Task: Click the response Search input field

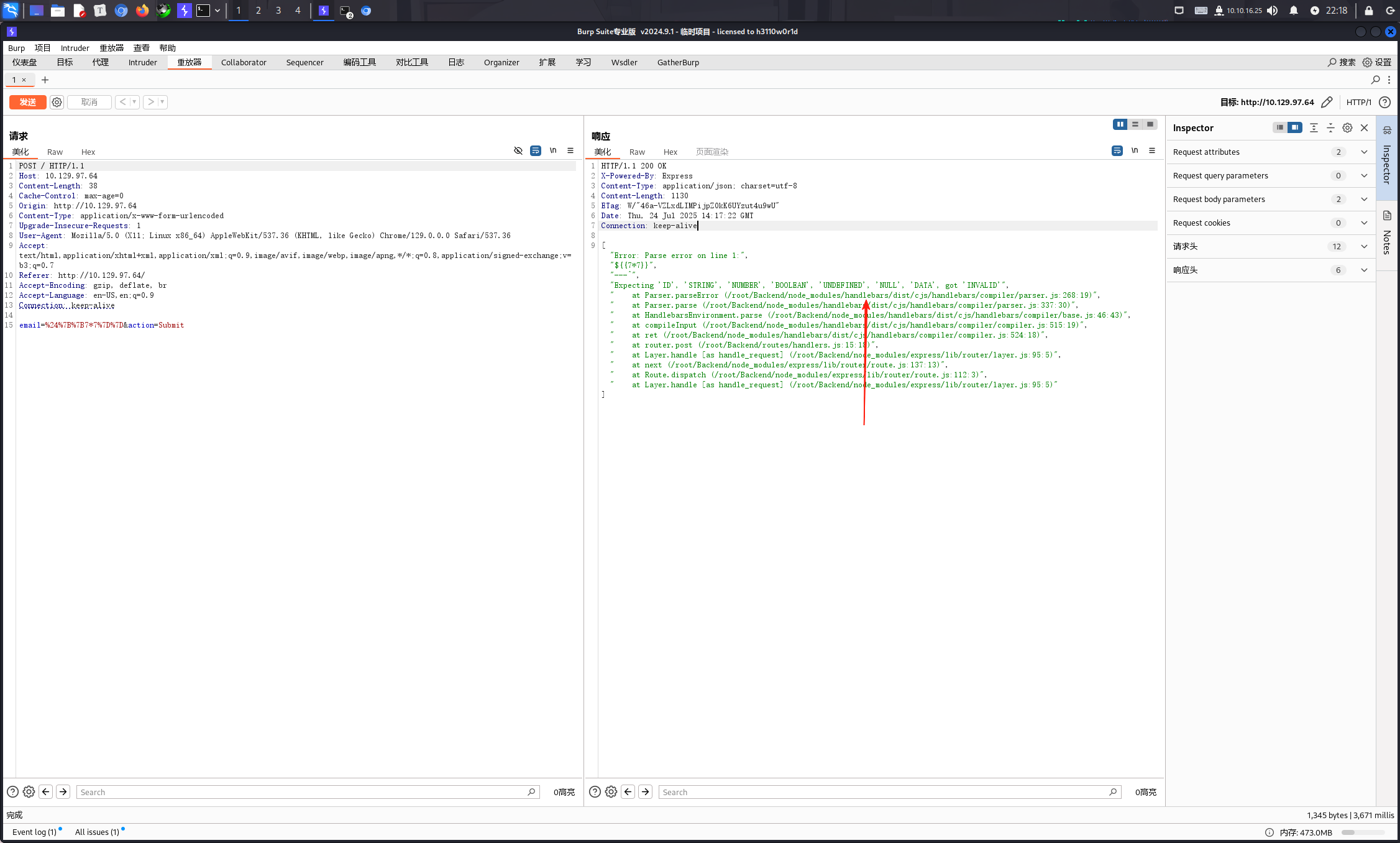Action: coord(882,791)
